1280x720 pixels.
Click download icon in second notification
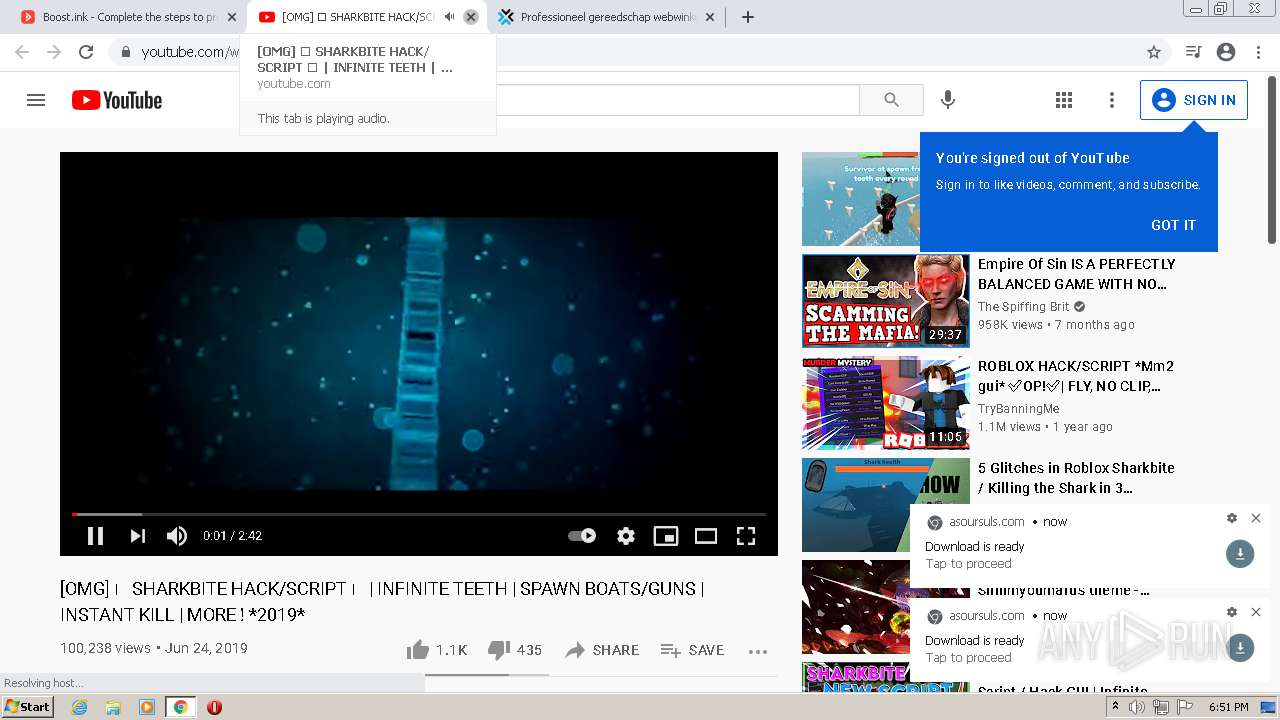(1240, 648)
